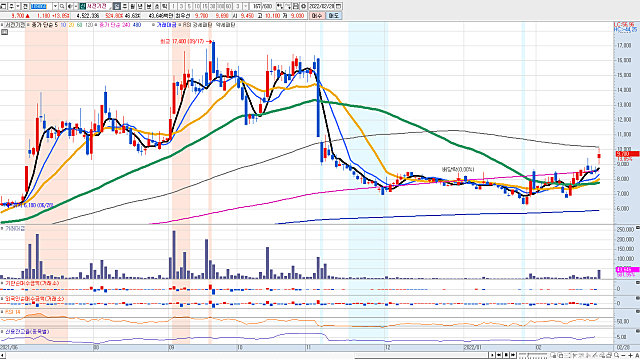This screenshot has width=640, height=360.
Task: Choose the 1 interval button
Action: 173,6
